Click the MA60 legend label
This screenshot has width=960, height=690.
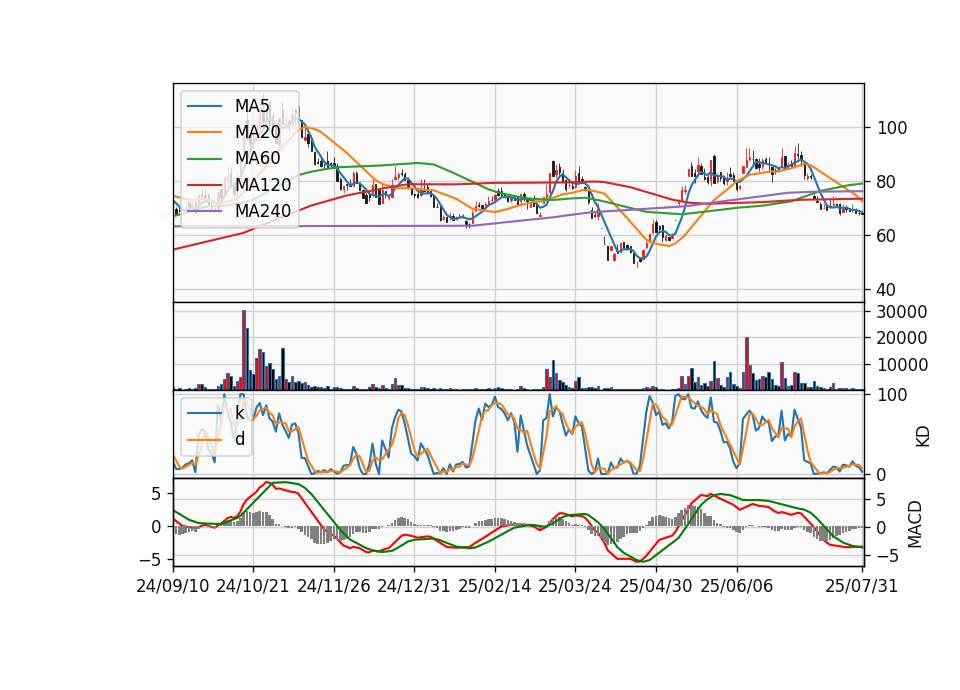(x=257, y=159)
